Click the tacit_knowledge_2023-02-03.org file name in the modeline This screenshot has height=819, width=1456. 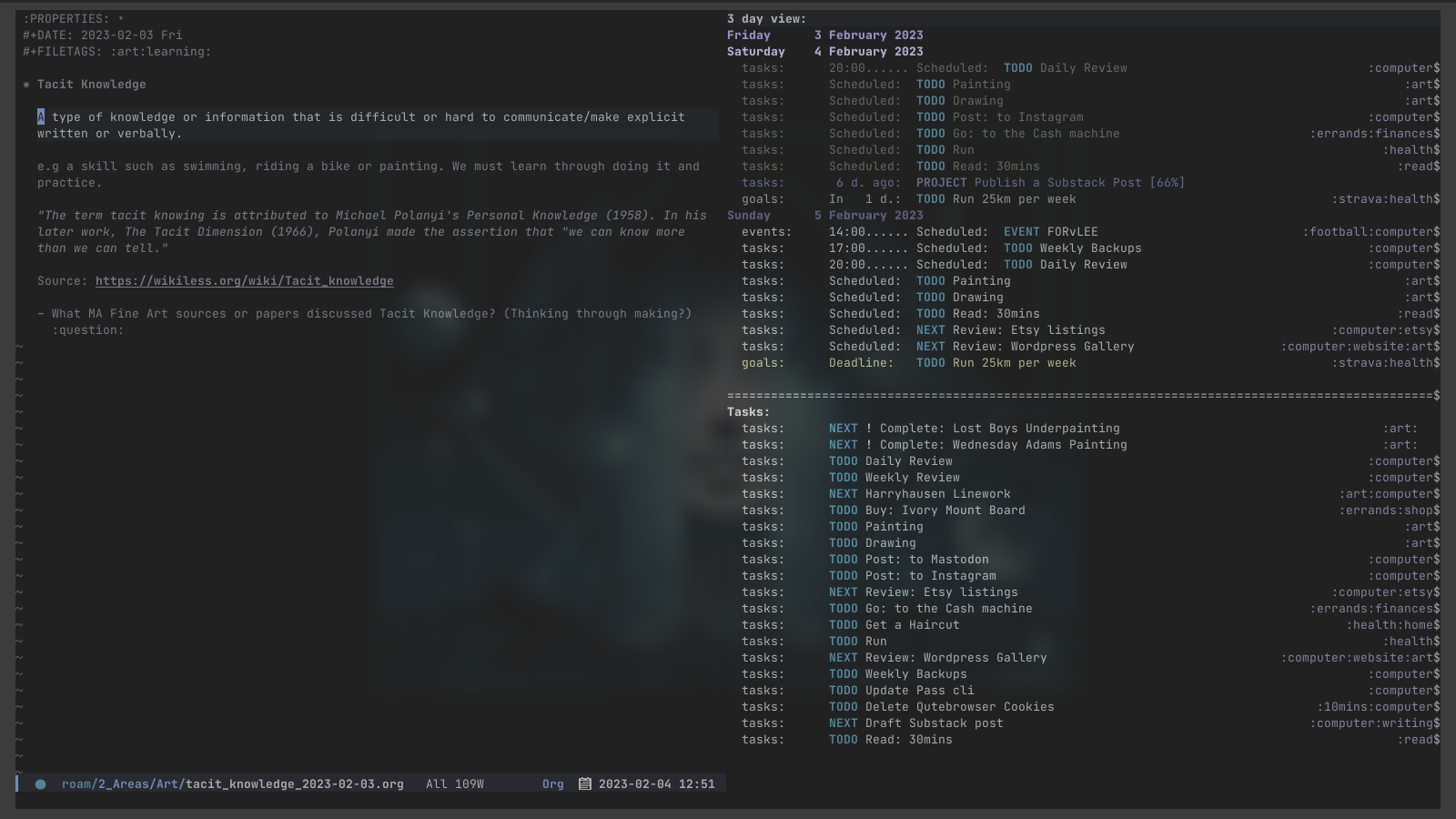click(x=295, y=784)
